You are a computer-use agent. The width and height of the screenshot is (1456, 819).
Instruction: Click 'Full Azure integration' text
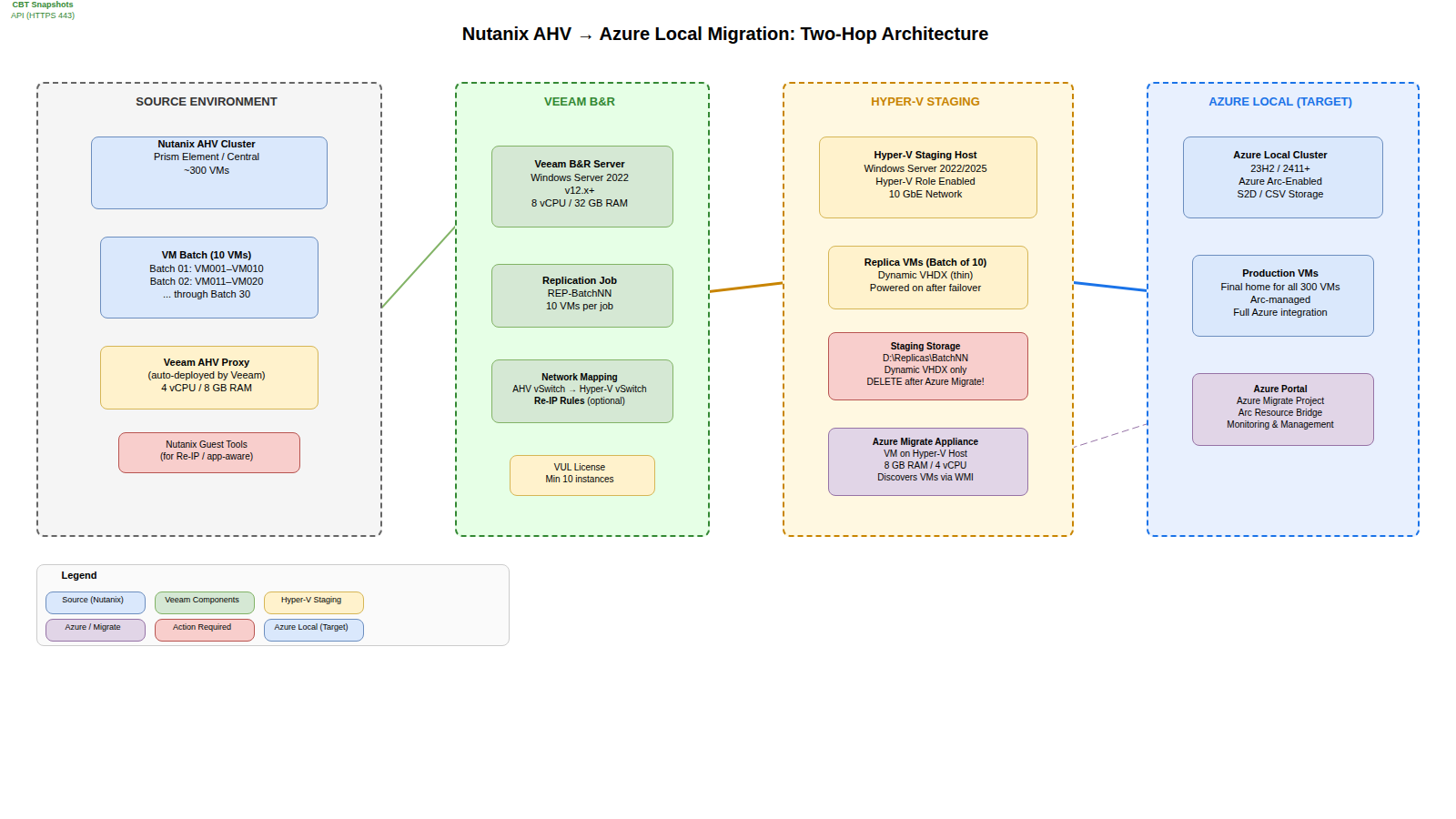tap(1280, 312)
